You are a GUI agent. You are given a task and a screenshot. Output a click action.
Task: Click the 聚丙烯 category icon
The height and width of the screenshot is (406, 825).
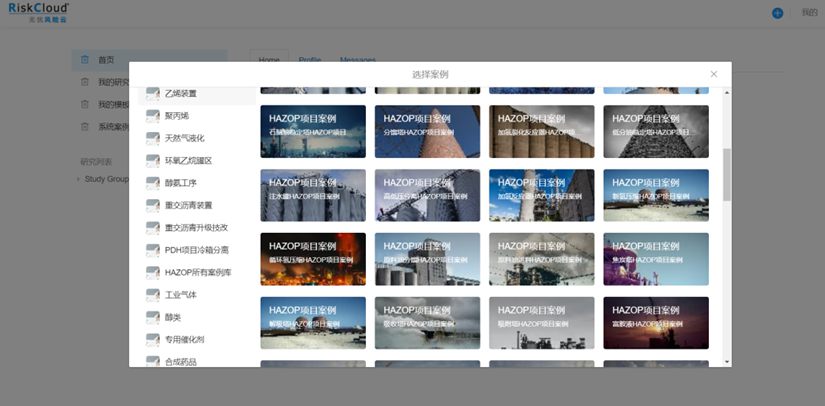tap(153, 116)
